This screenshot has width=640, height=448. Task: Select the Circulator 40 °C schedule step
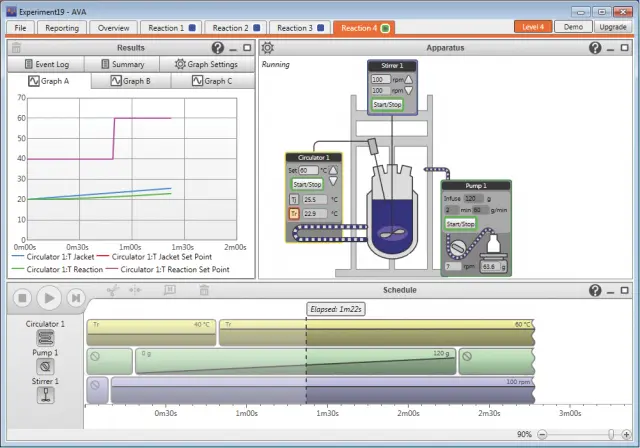[151, 333]
